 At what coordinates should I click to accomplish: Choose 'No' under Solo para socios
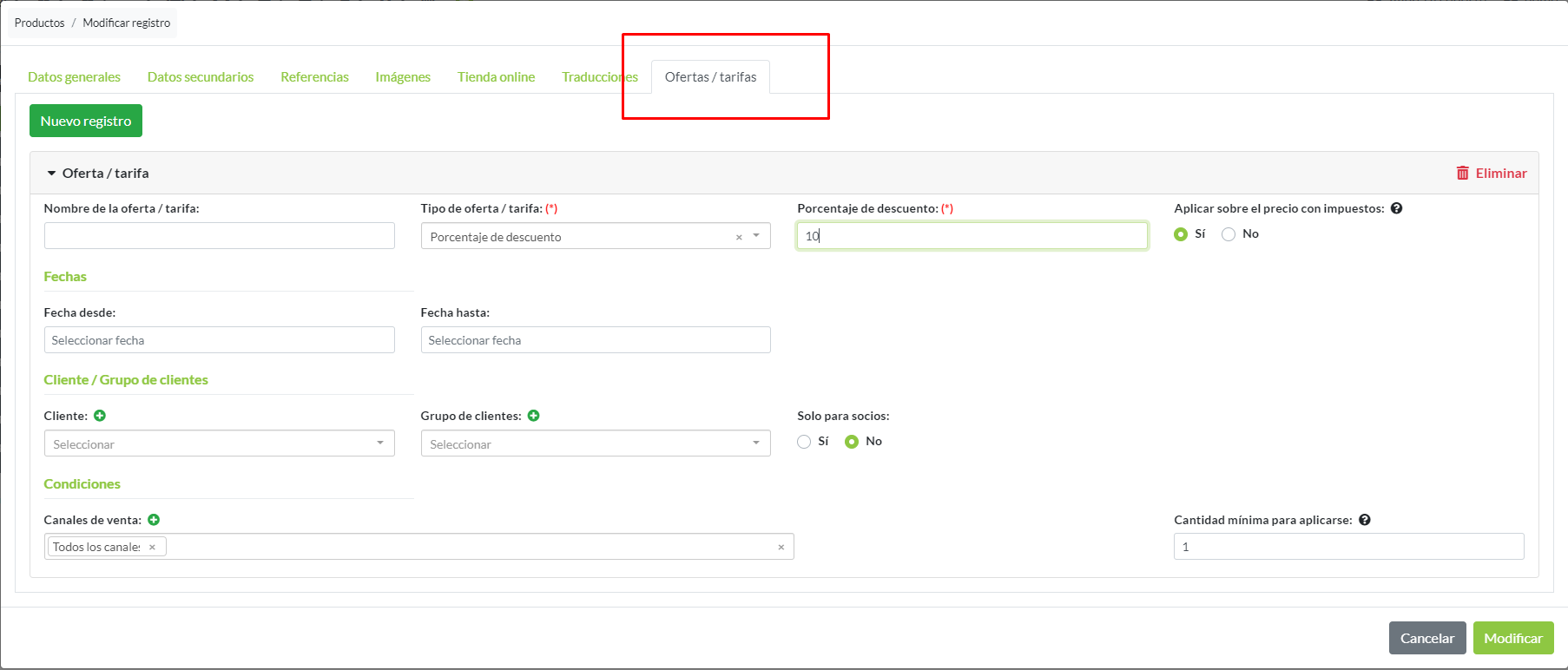852,442
